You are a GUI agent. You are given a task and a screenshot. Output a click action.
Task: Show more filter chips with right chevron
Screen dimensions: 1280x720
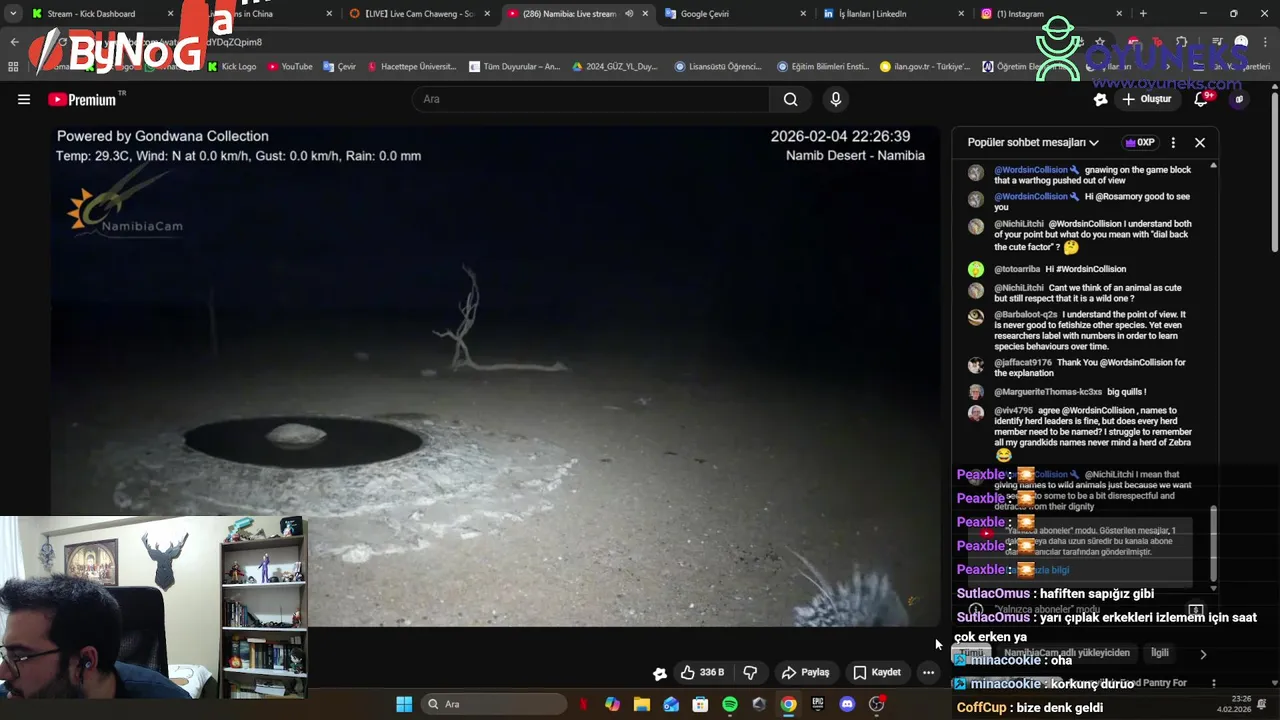coord(1203,654)
